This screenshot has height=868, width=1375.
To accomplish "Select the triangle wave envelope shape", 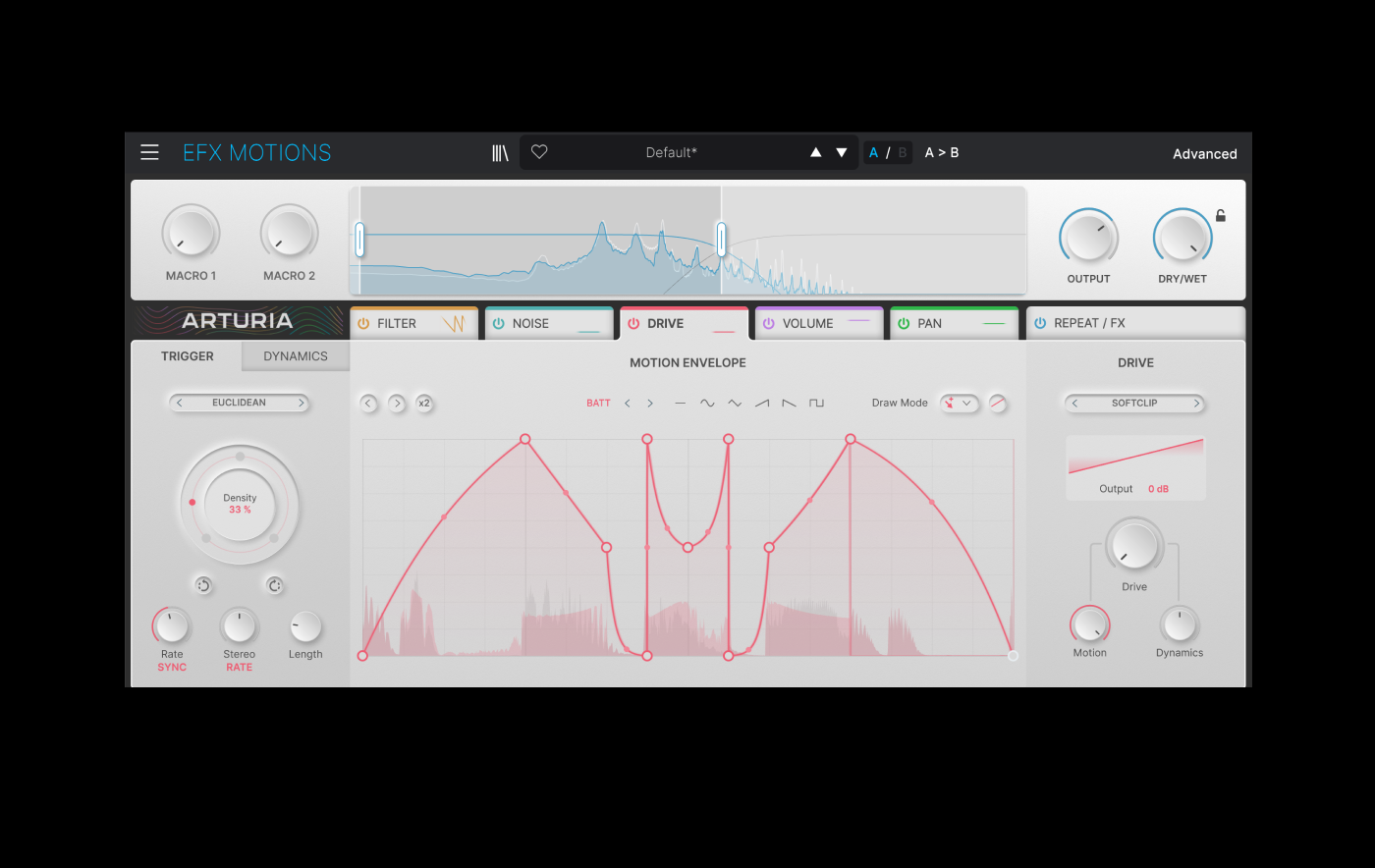I will pos(735,403).
